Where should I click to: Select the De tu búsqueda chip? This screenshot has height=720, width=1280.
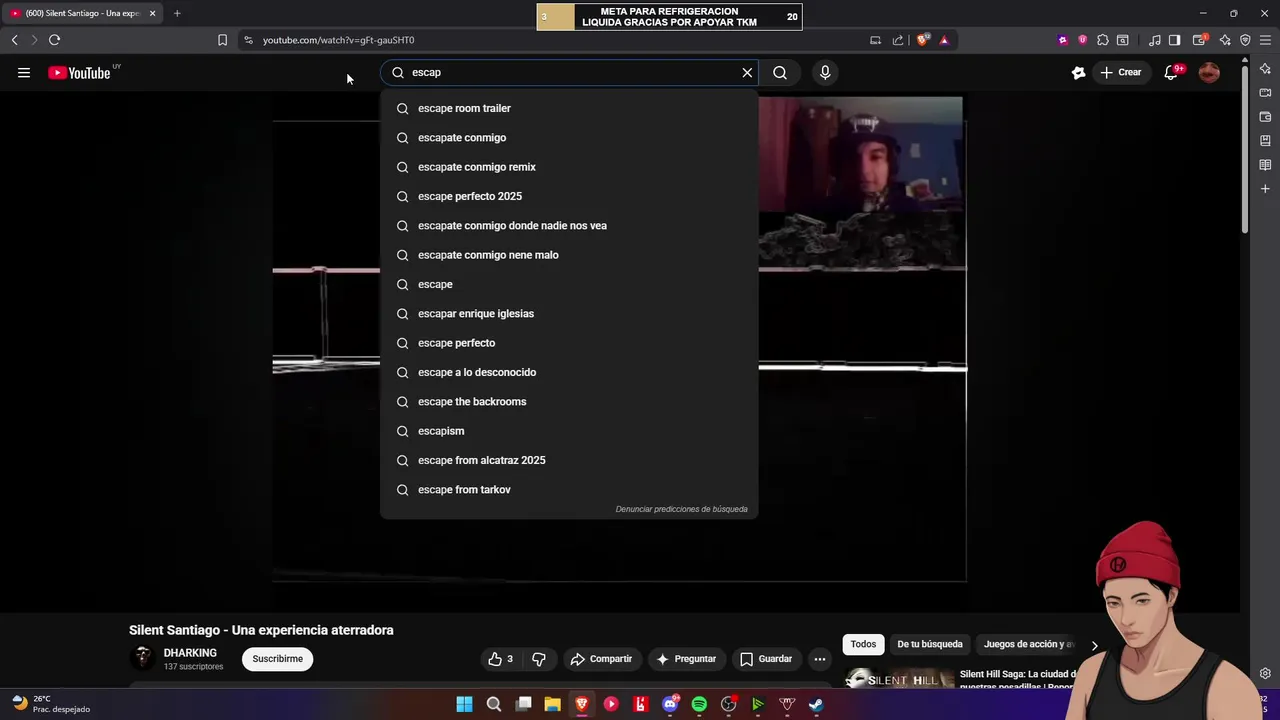[x=930, y=644]
